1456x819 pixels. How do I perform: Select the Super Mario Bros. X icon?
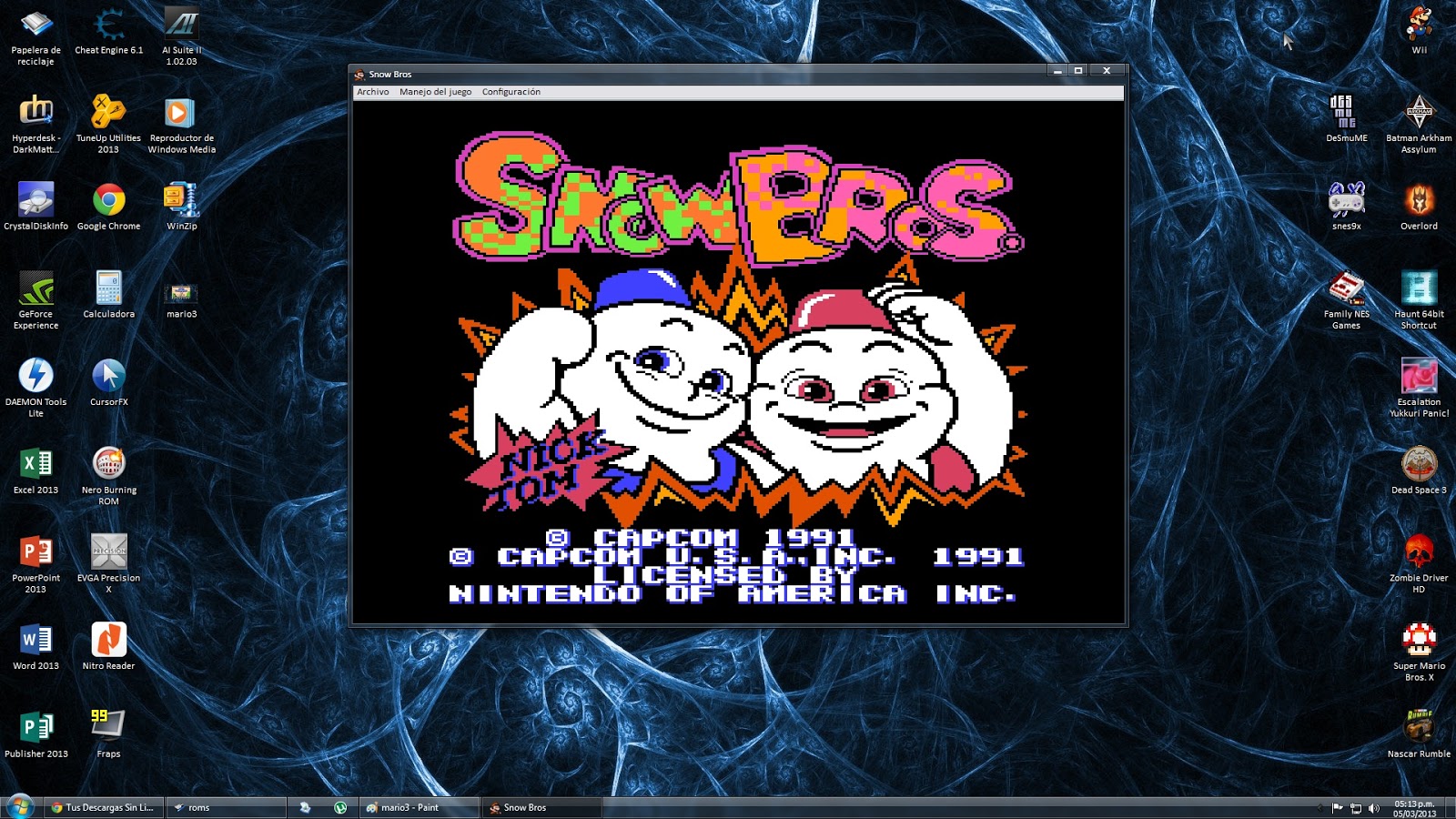[x=1420, y=652]
